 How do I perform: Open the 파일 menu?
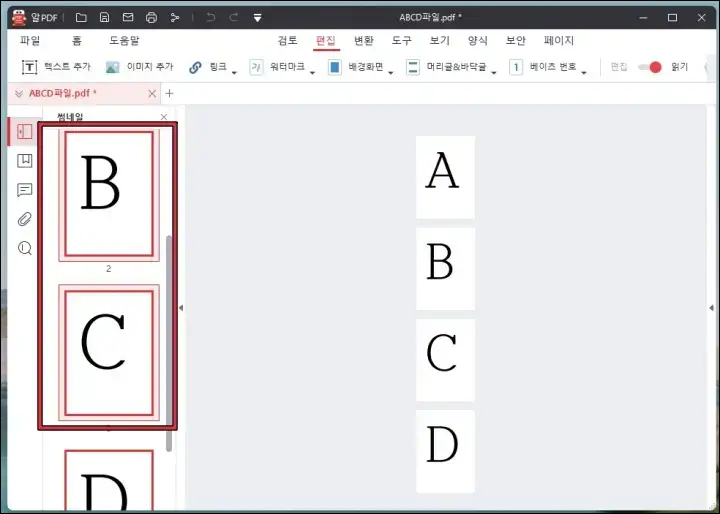point(30,40)
